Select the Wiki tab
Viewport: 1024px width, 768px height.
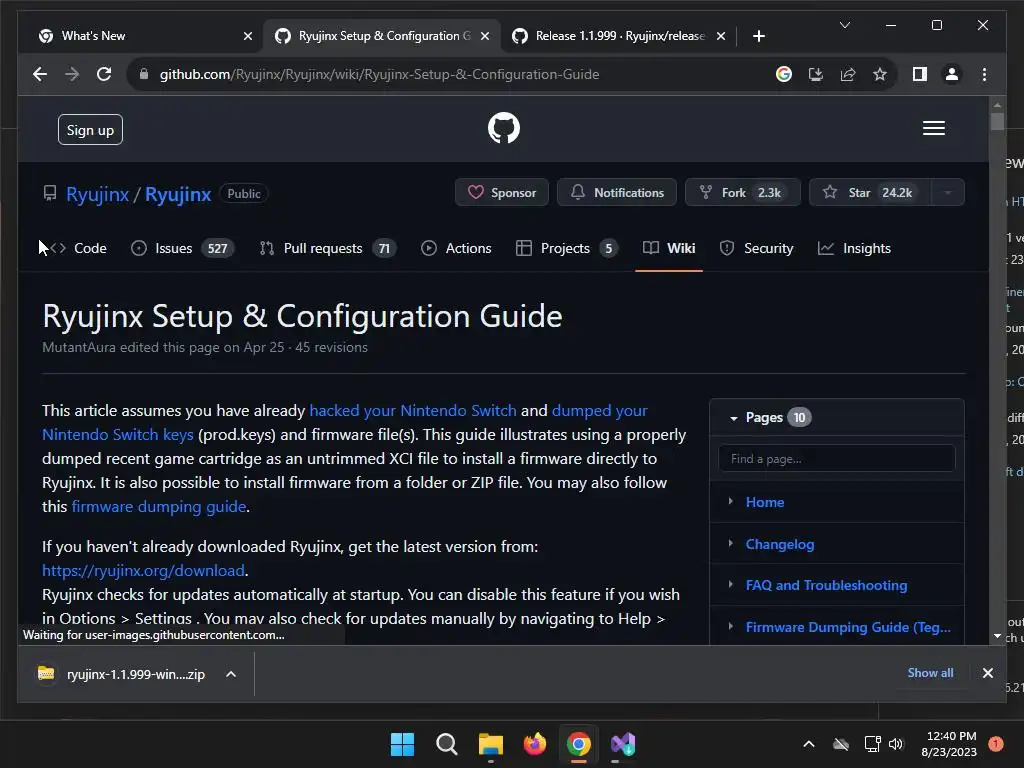(669, 248)
